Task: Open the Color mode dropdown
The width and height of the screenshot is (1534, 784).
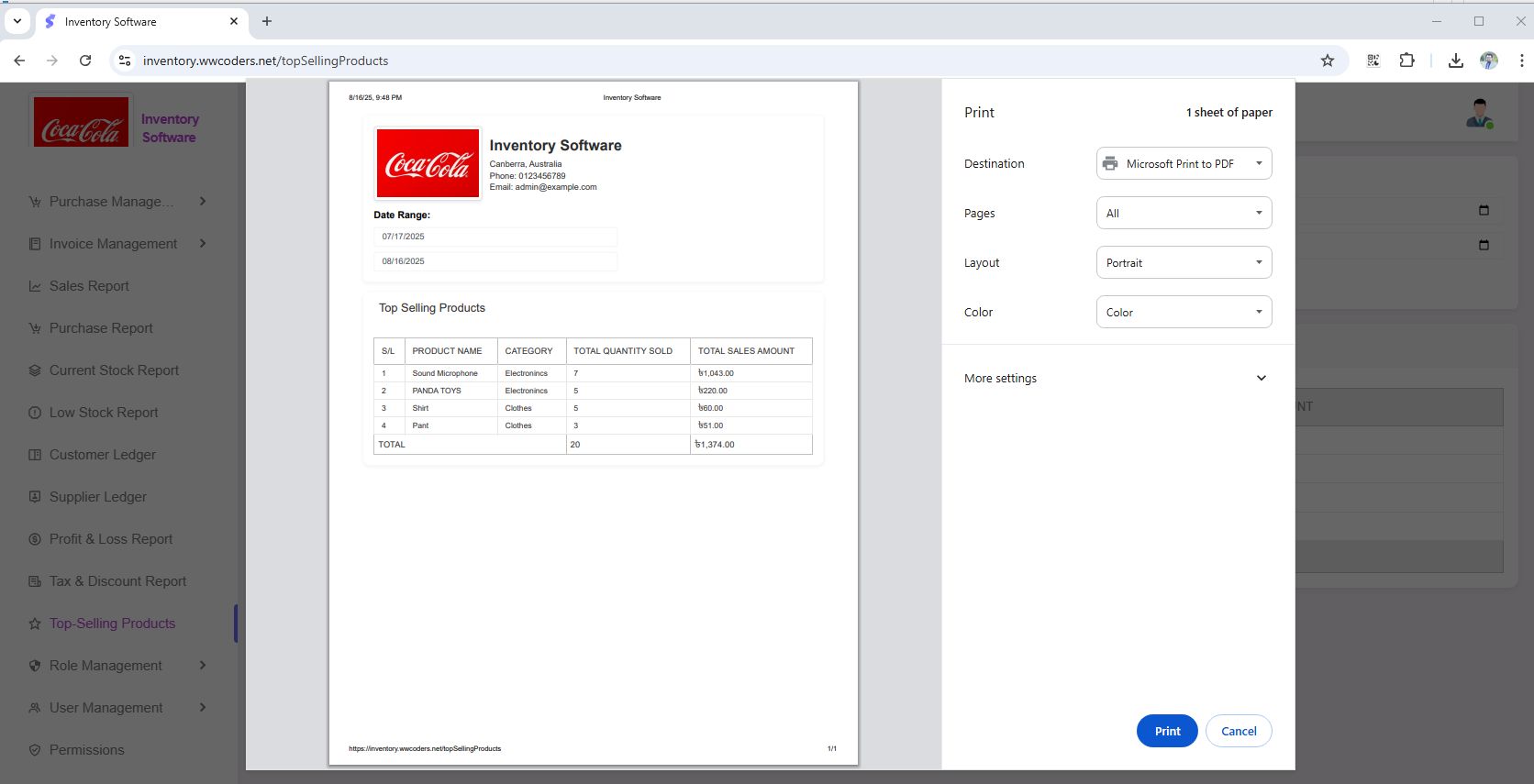Action: [1184, 312]
